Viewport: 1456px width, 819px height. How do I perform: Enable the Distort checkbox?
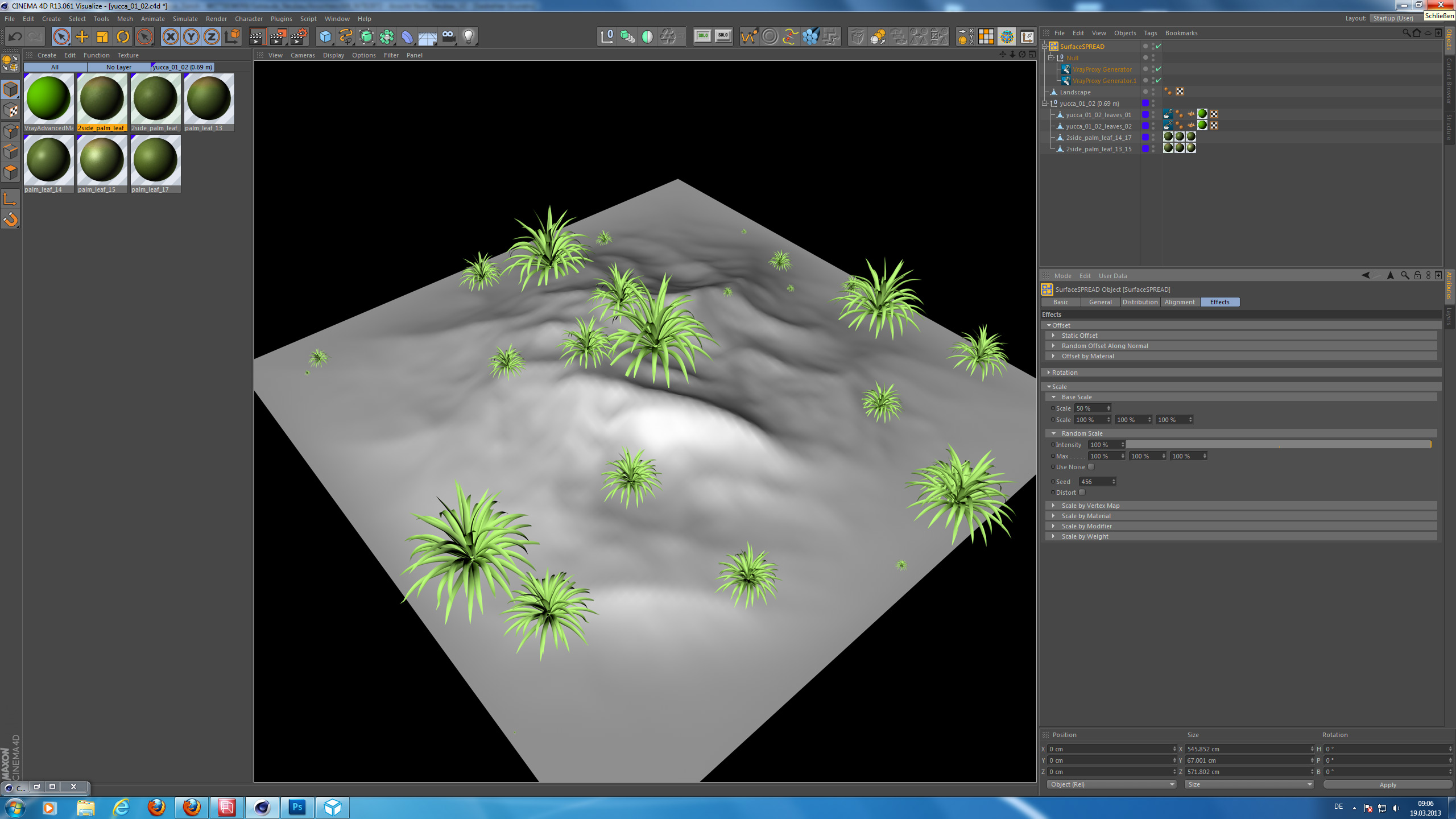click(x=1082, y=493)
